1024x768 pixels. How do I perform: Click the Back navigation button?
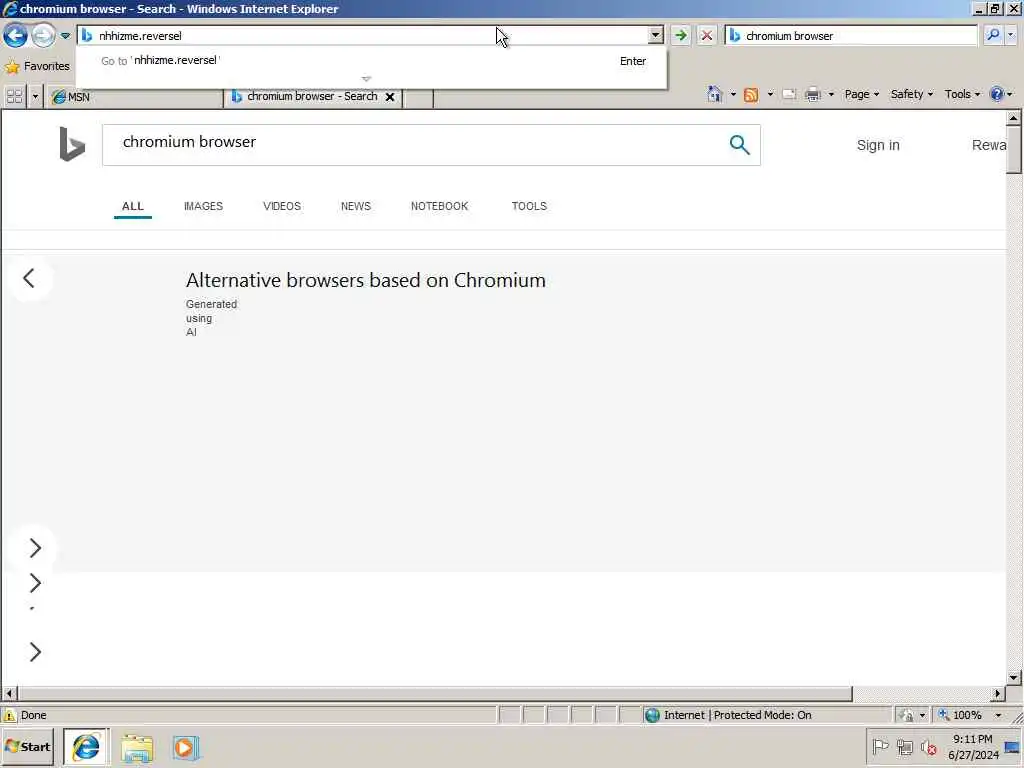pyautogui.click(x=15, y=35)
